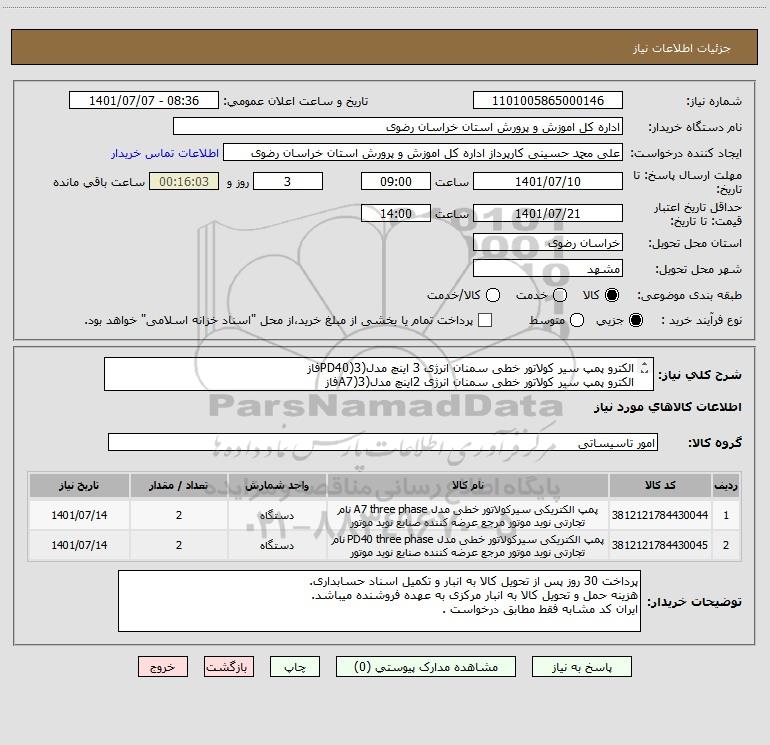Click the مشهد city field
Screen dimensions: 770x745
548,269
